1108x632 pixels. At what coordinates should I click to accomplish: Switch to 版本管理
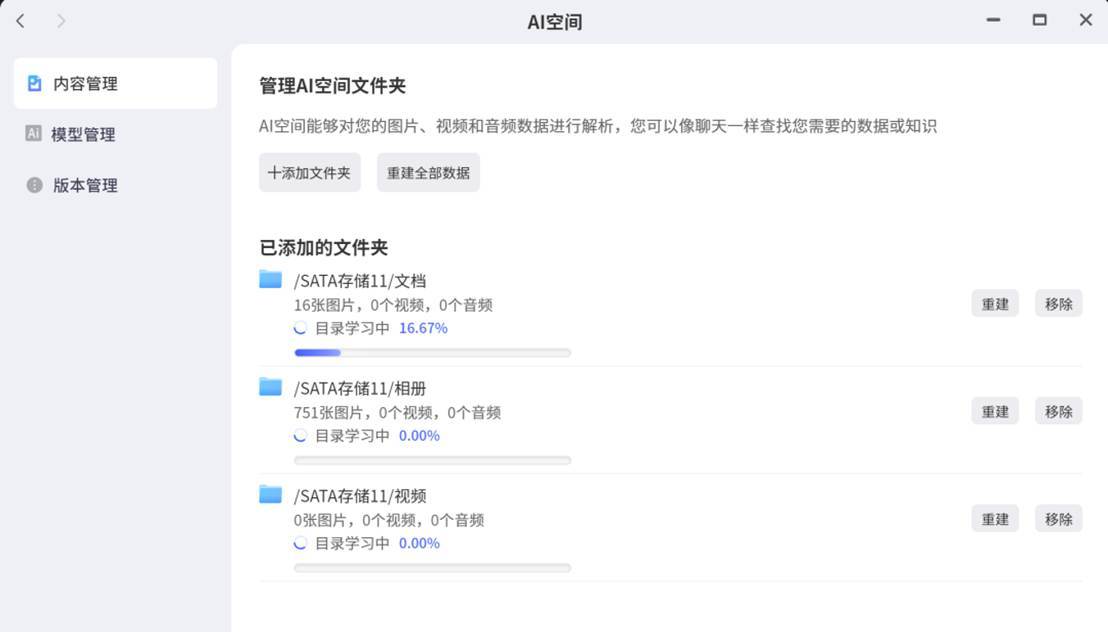point(85,185)
